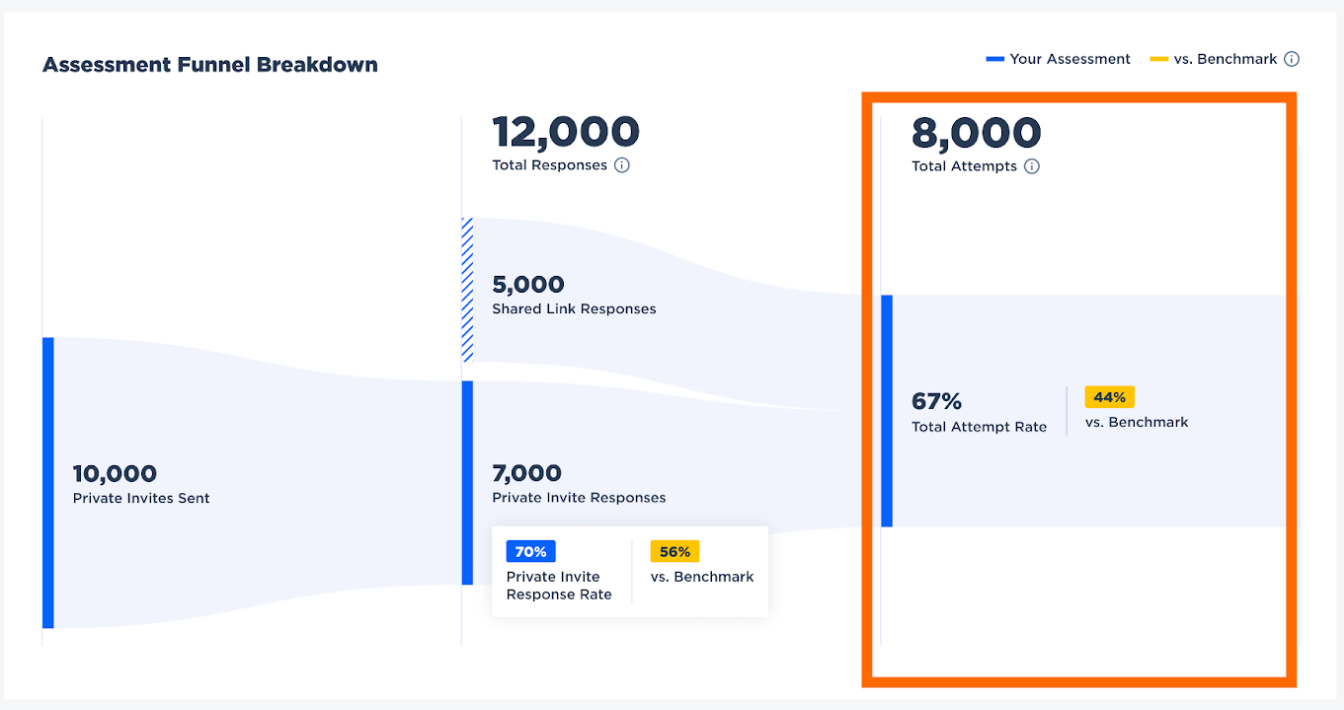Click info icon next to Total Responses

[622, 165]
